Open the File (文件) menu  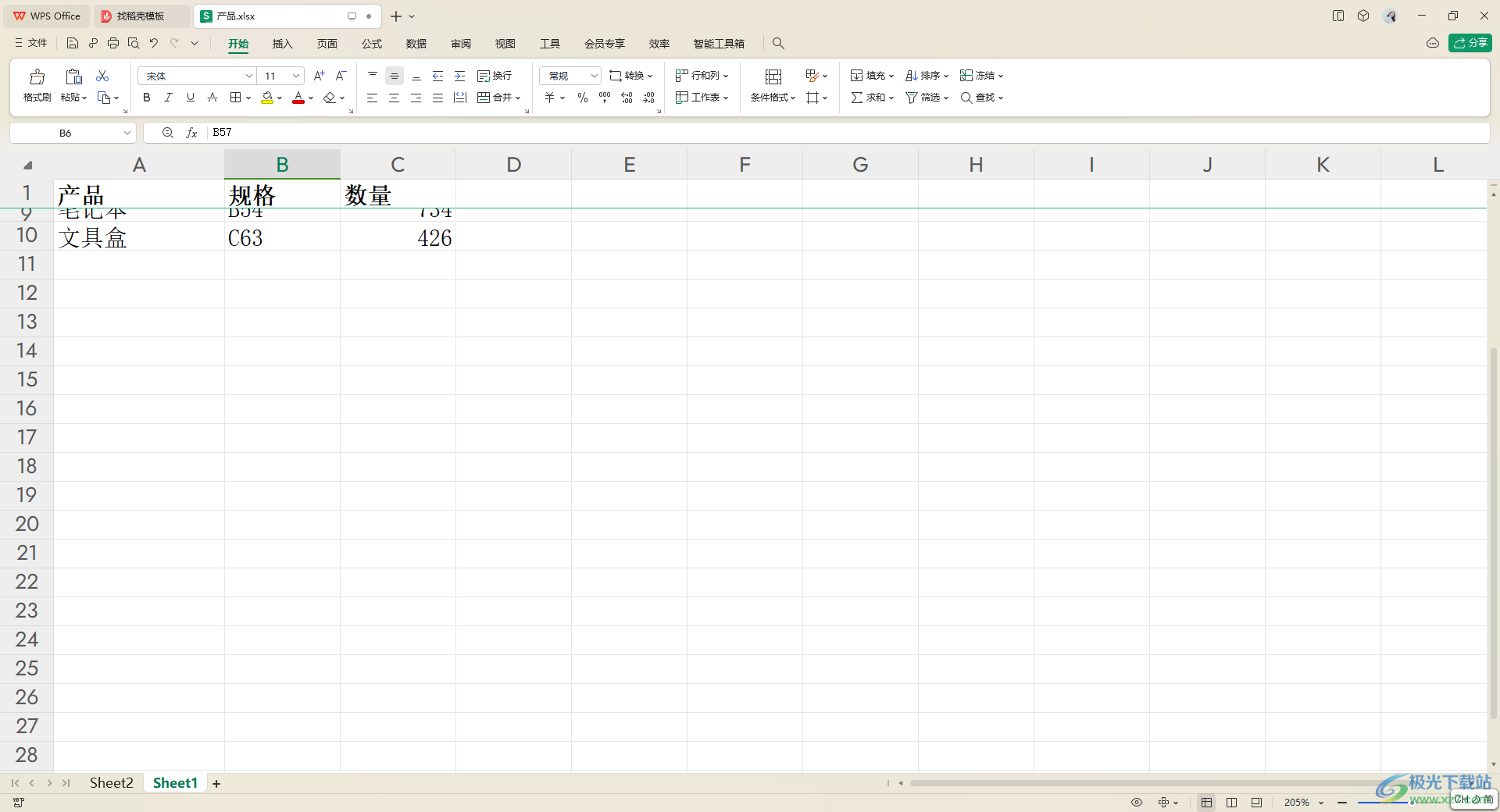point(31,43)
